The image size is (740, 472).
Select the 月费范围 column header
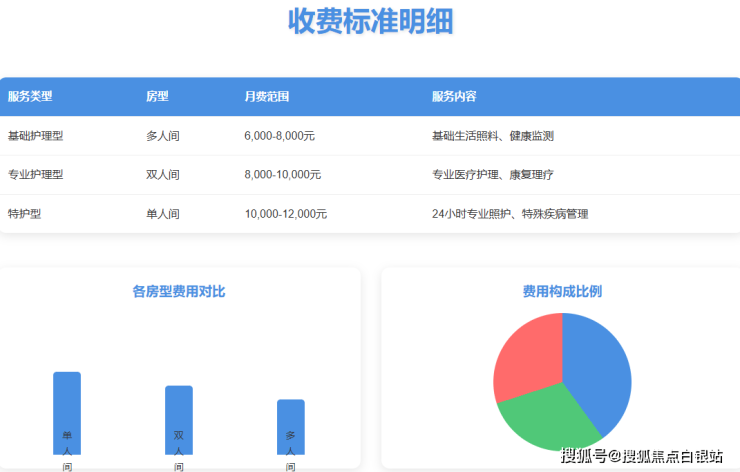(x=267, y=97)
